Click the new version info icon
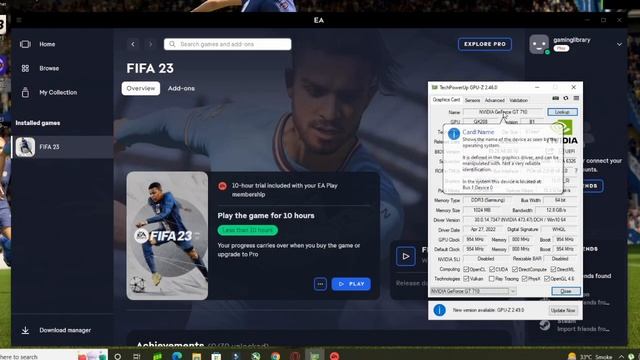640x360 pixels. coord(440,310)
